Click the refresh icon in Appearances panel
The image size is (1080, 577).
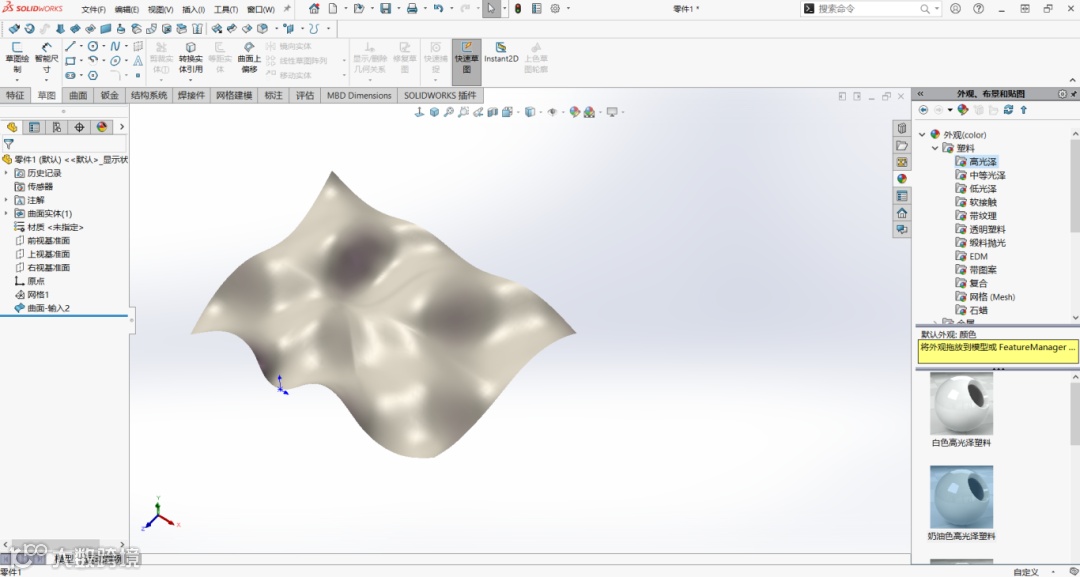[1008, 109]
